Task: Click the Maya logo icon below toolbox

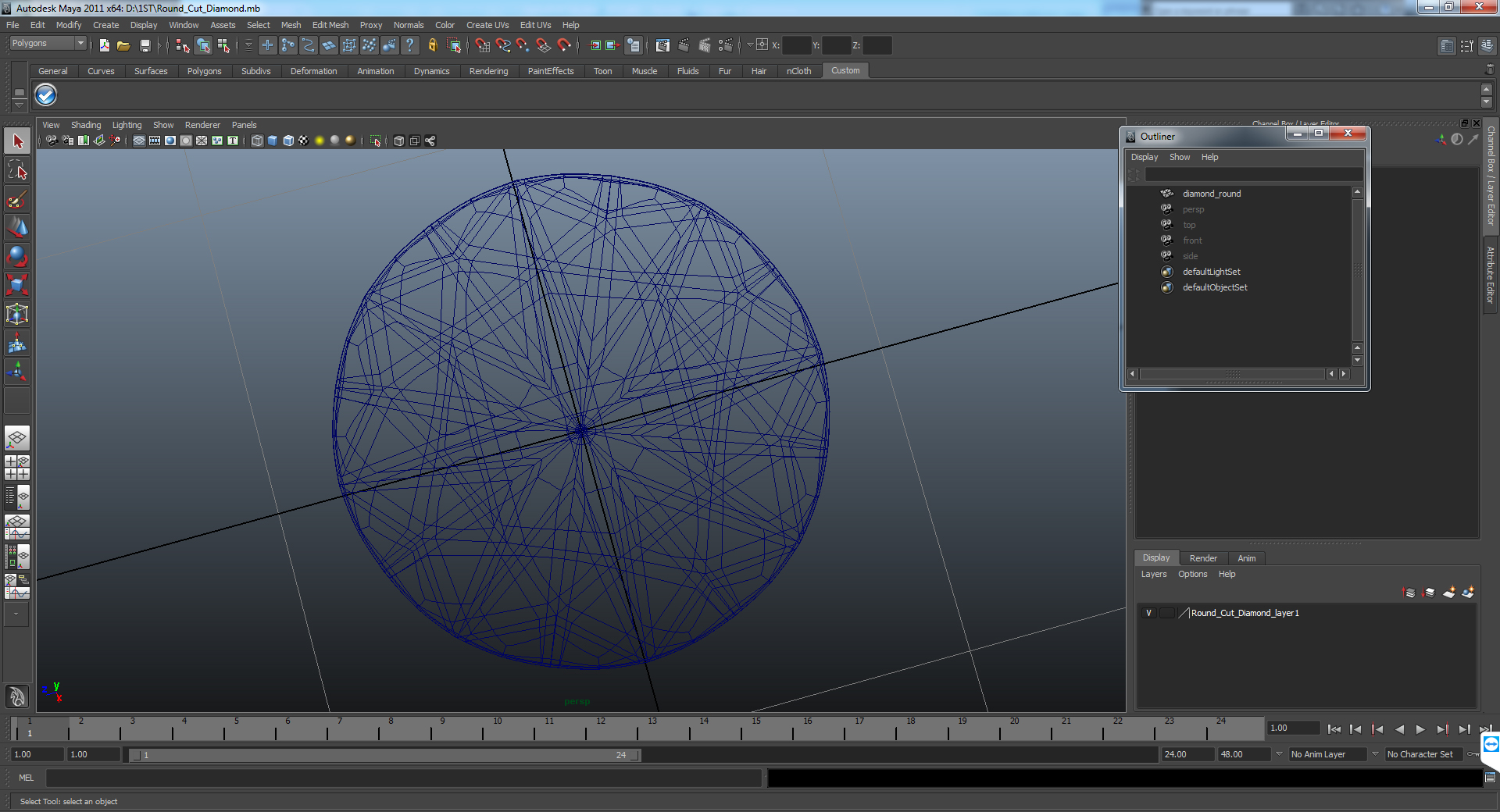Action: 17,696
